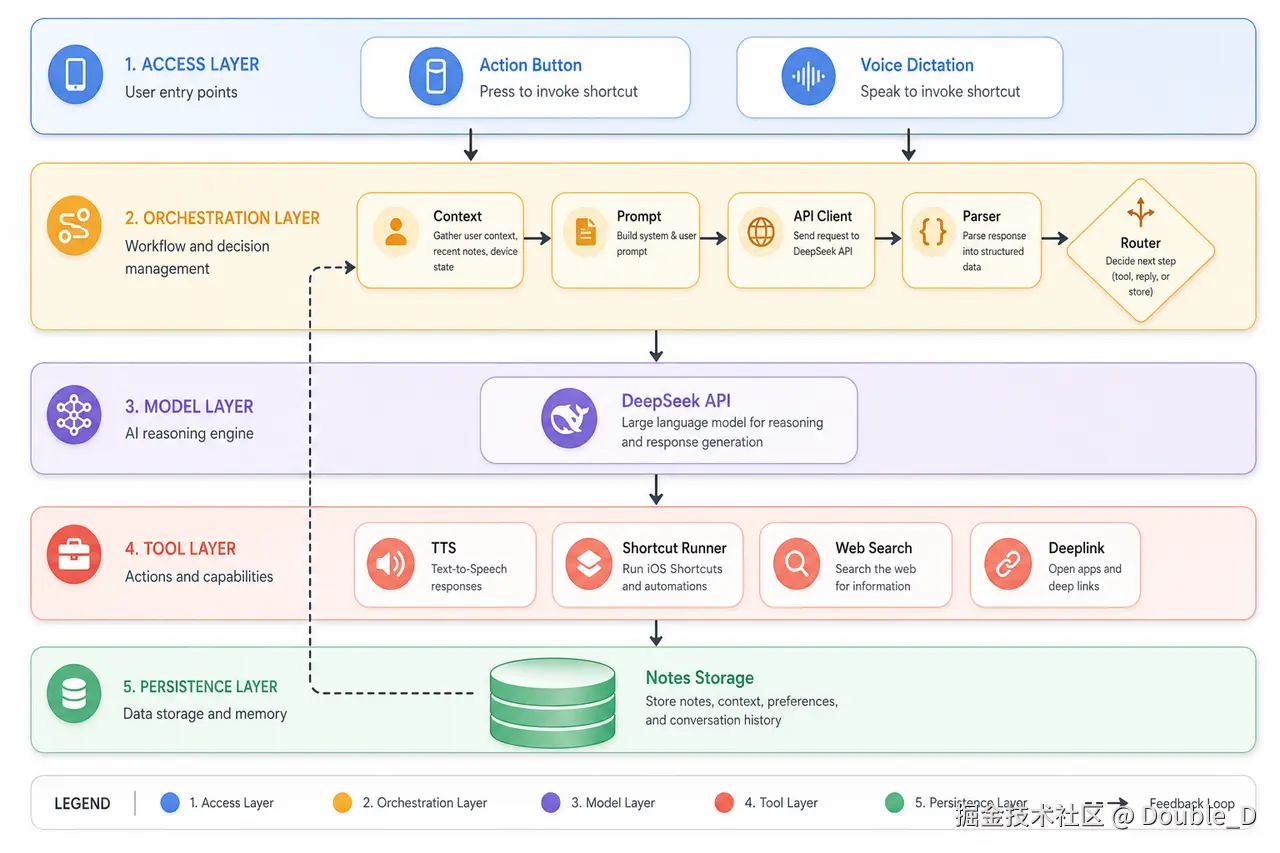Image resolution: width=1280 pixels, height=853 pixels.
Task: Select the Orchestration Layer workflow icon
Action: (x=75, y=226)
